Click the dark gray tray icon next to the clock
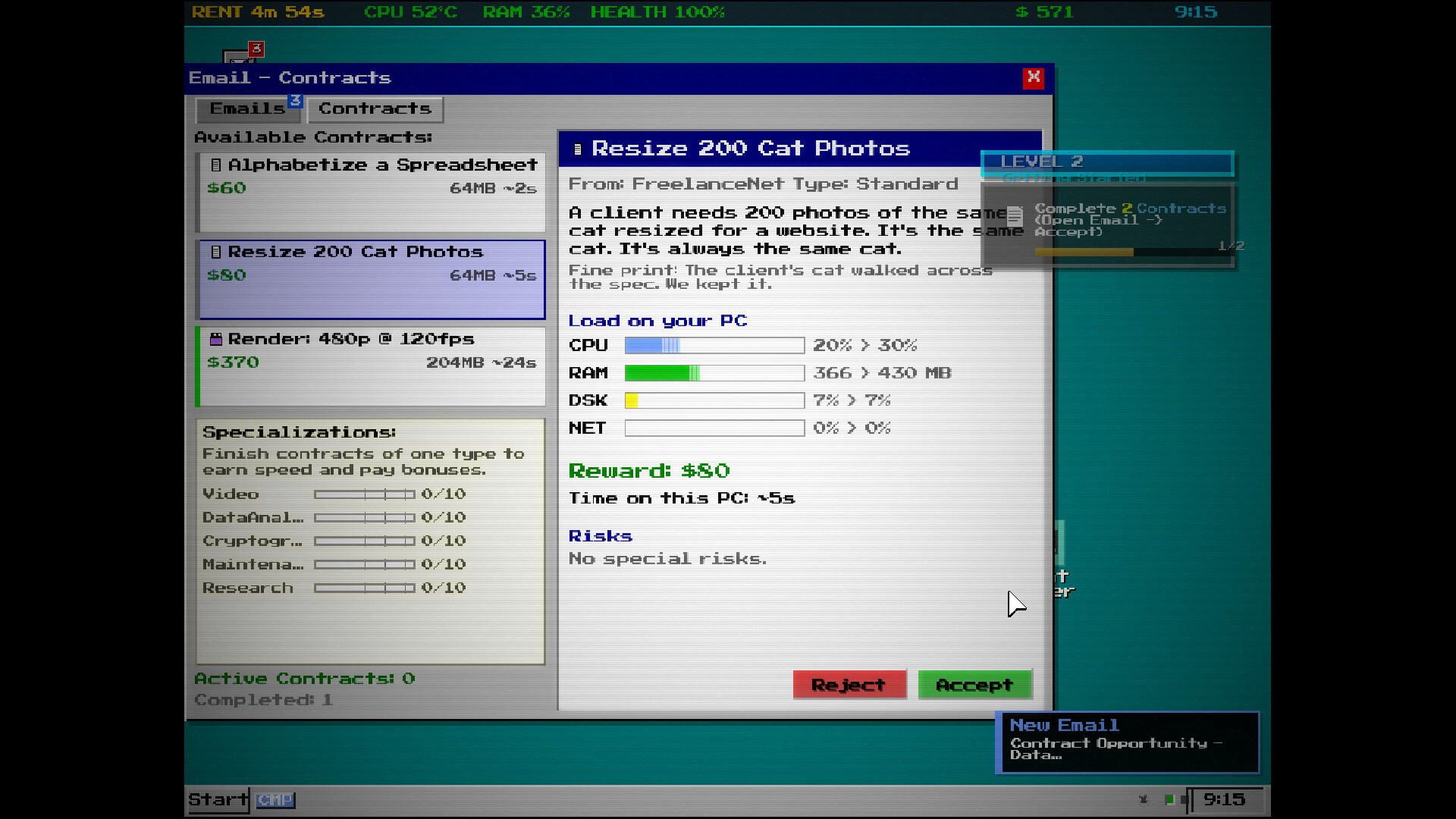 (x=1185, y=799)
